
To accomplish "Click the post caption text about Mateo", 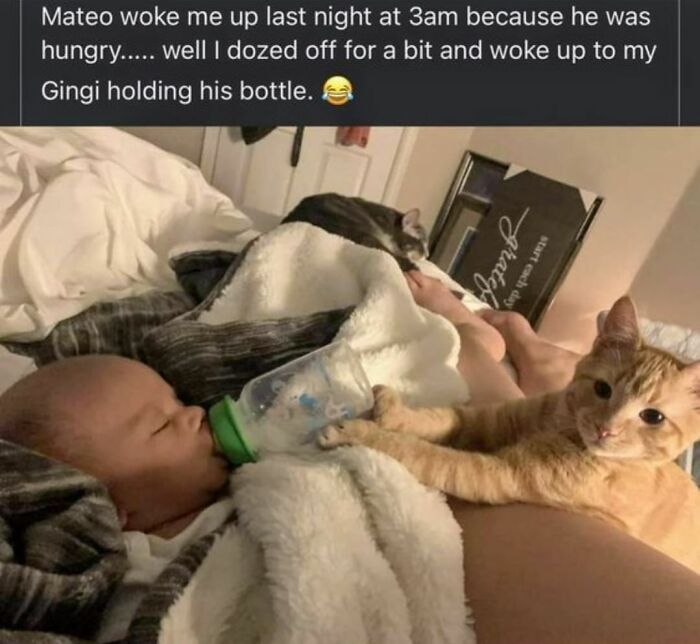I will click(348, 54).
